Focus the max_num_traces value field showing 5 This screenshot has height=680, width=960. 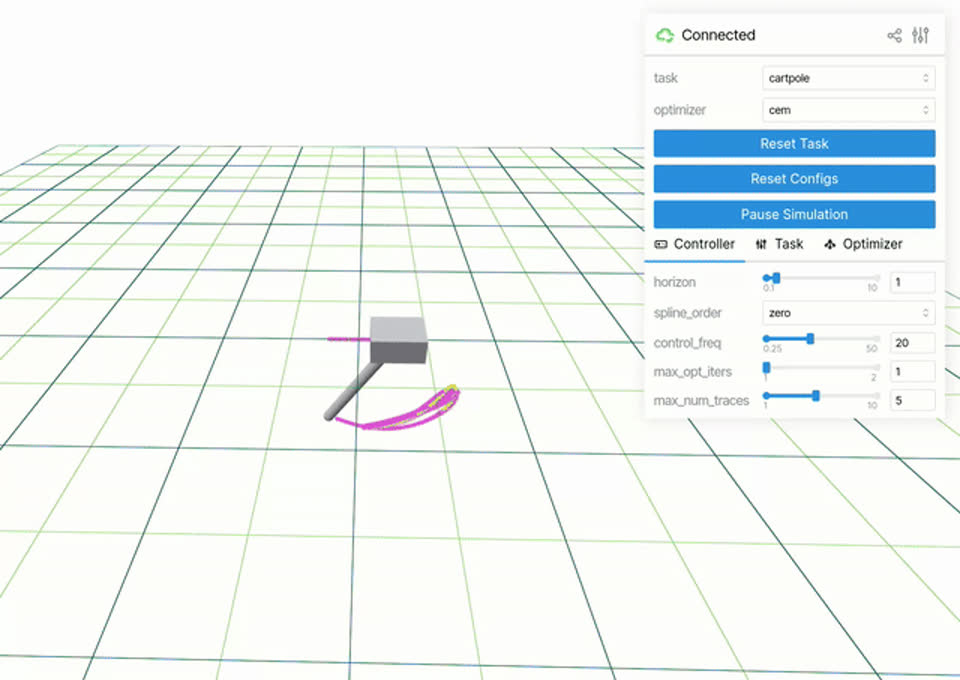[x=912, y=400]
